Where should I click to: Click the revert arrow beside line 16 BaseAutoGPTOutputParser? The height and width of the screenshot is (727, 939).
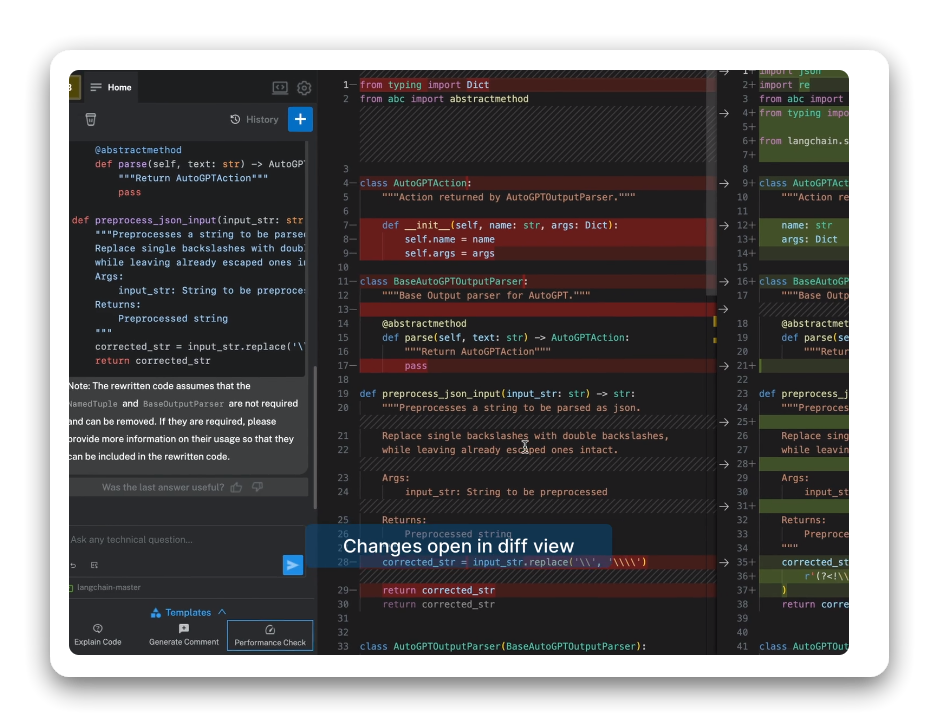(x=724, y=282)
